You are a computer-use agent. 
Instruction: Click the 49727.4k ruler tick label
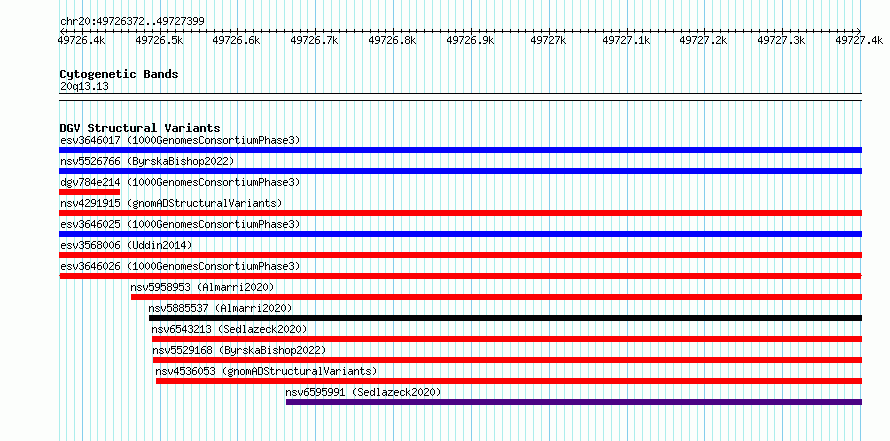(x=859, y=40)
